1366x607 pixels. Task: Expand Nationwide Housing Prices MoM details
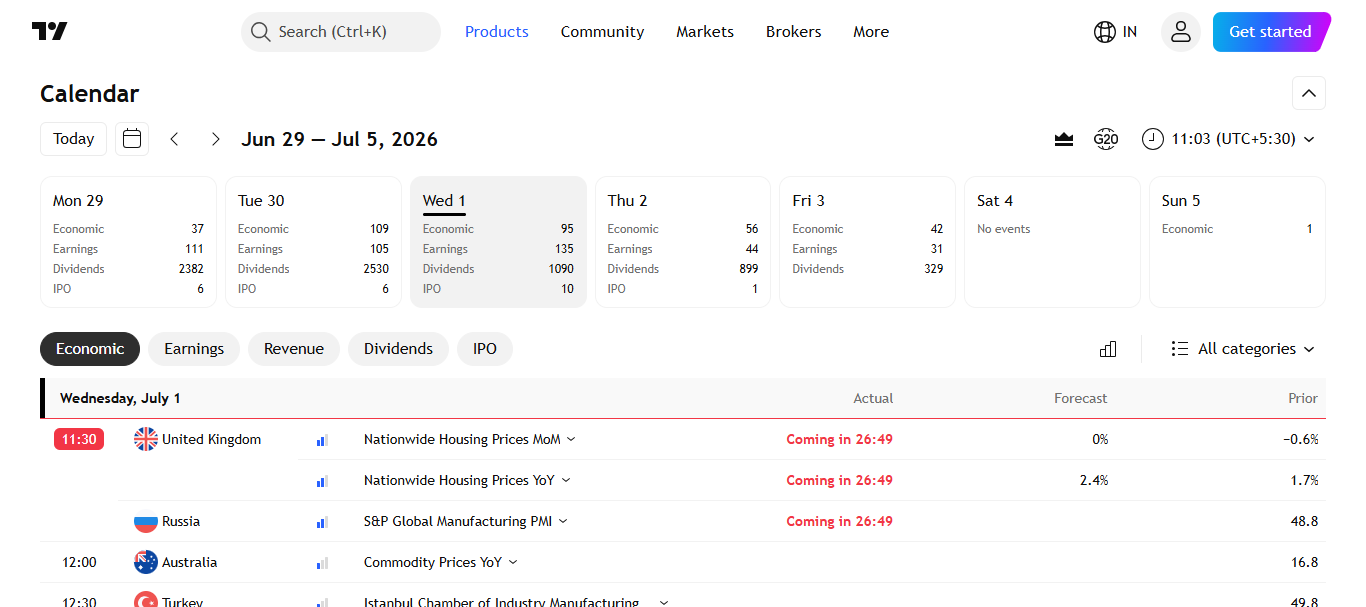(571, 439)
